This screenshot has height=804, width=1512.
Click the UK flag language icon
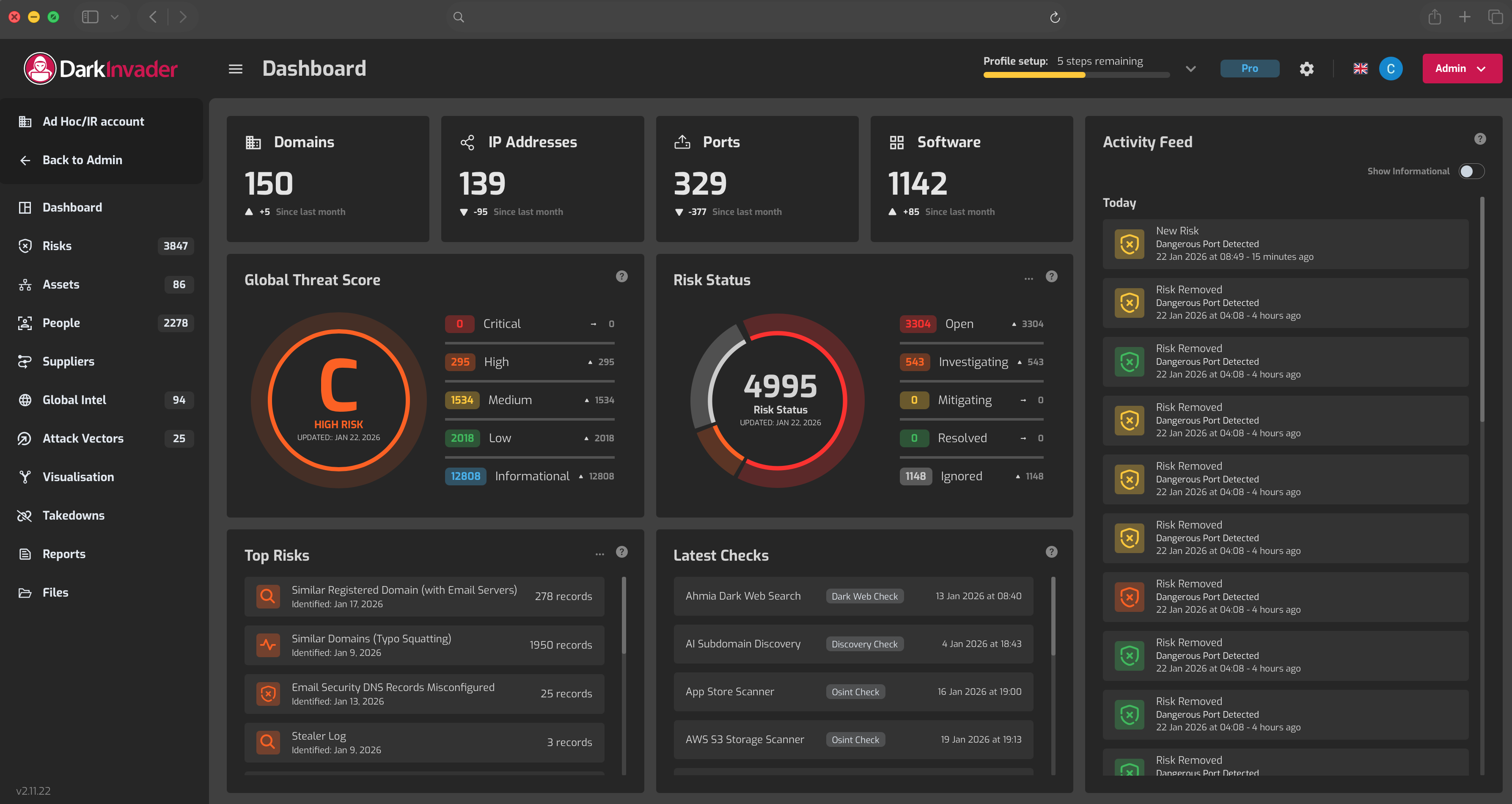pos(1361,68)
